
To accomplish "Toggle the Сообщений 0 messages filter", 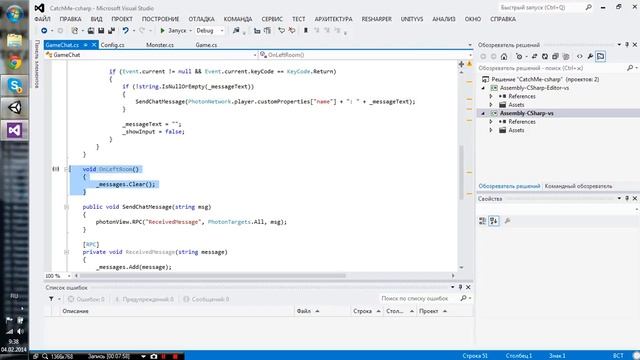I will click(206, 299).
